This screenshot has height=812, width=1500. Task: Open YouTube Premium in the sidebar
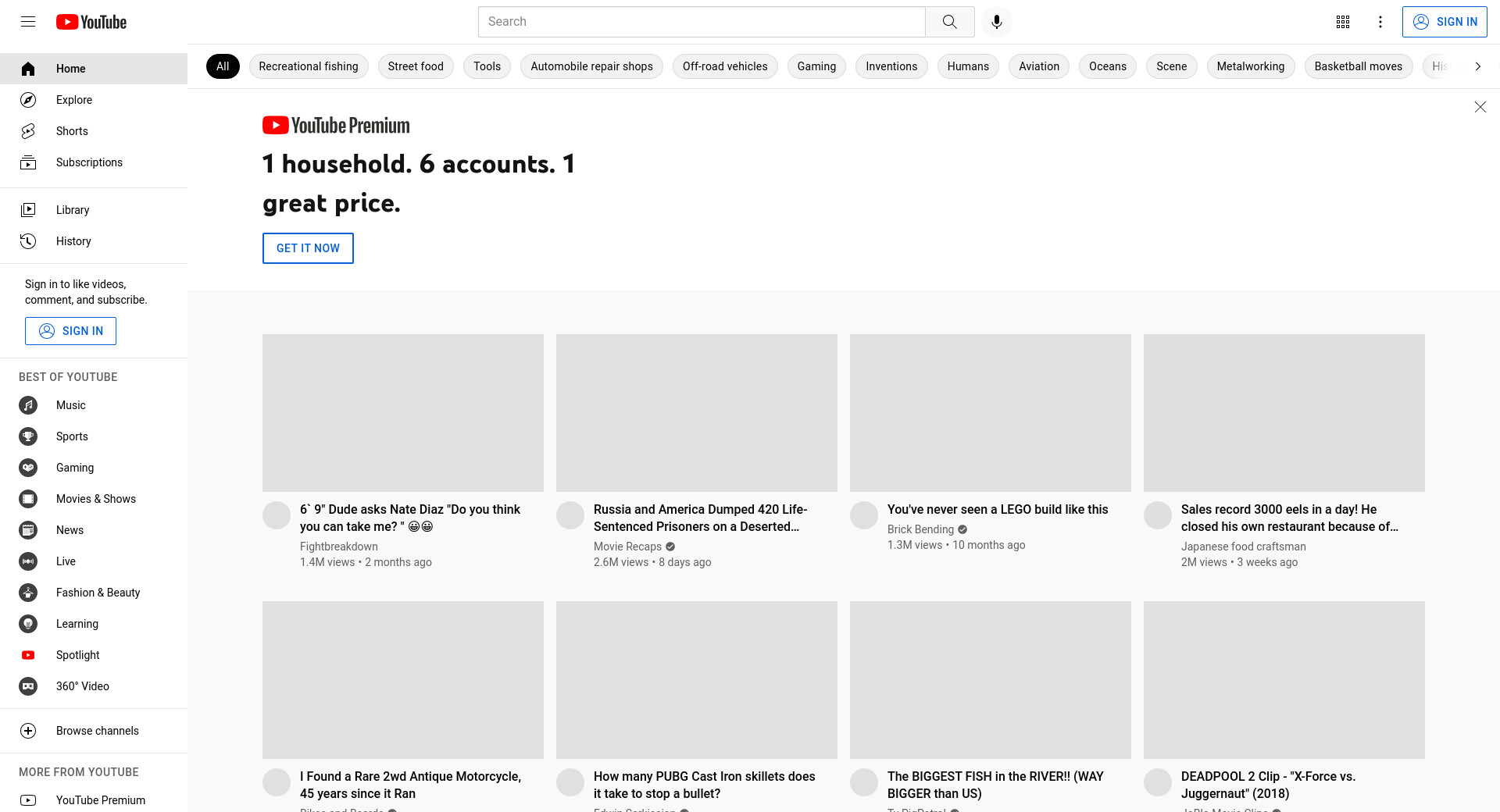point(94,800)
